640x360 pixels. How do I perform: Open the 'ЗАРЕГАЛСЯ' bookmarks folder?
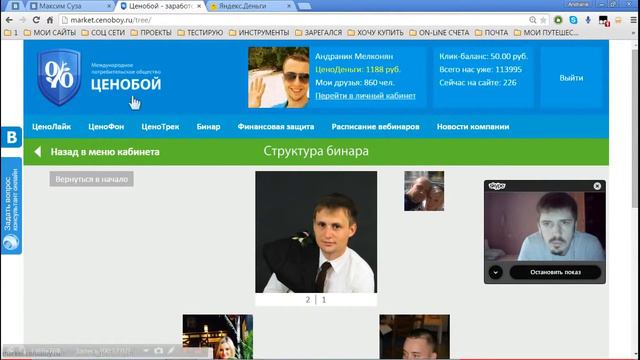click(x=318, y=33)
